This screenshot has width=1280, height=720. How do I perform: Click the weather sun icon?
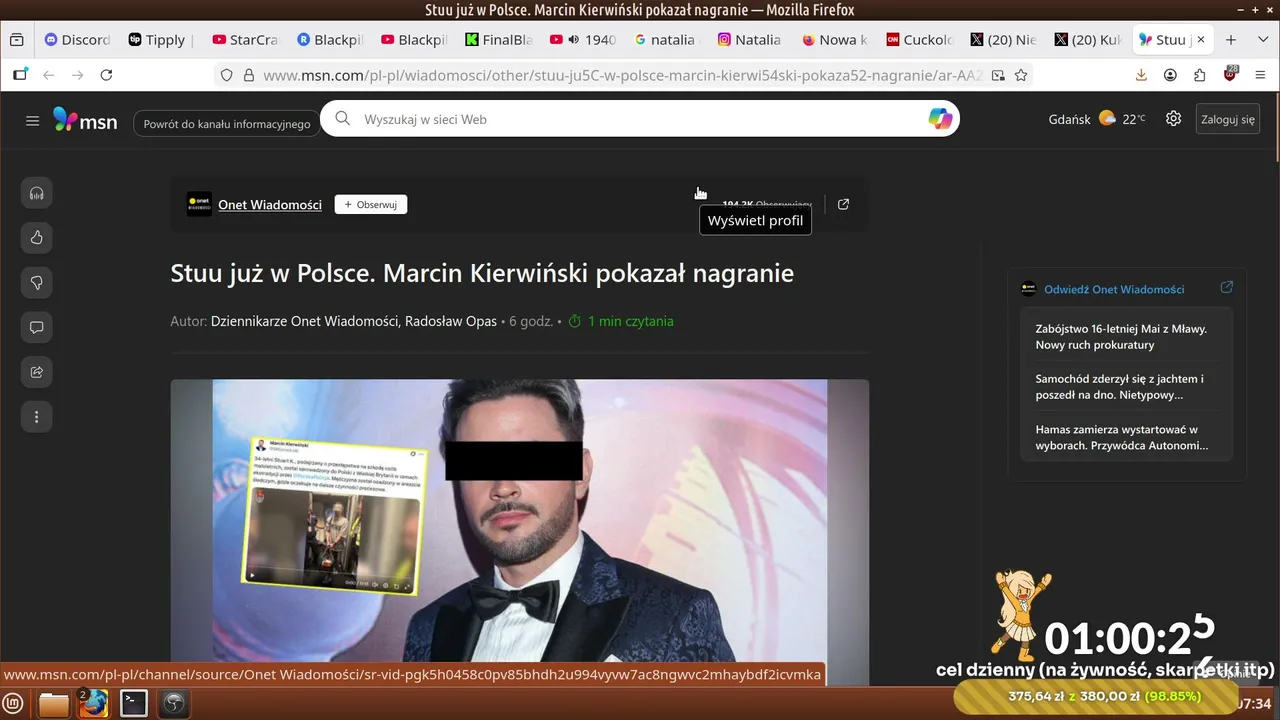tap(1107, 118)
